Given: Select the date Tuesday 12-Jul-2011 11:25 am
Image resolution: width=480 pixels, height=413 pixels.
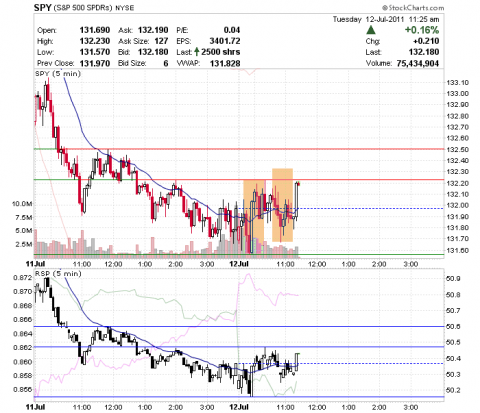Looking at the screenshot, I should pyautogui.click(x=386, y=19).
